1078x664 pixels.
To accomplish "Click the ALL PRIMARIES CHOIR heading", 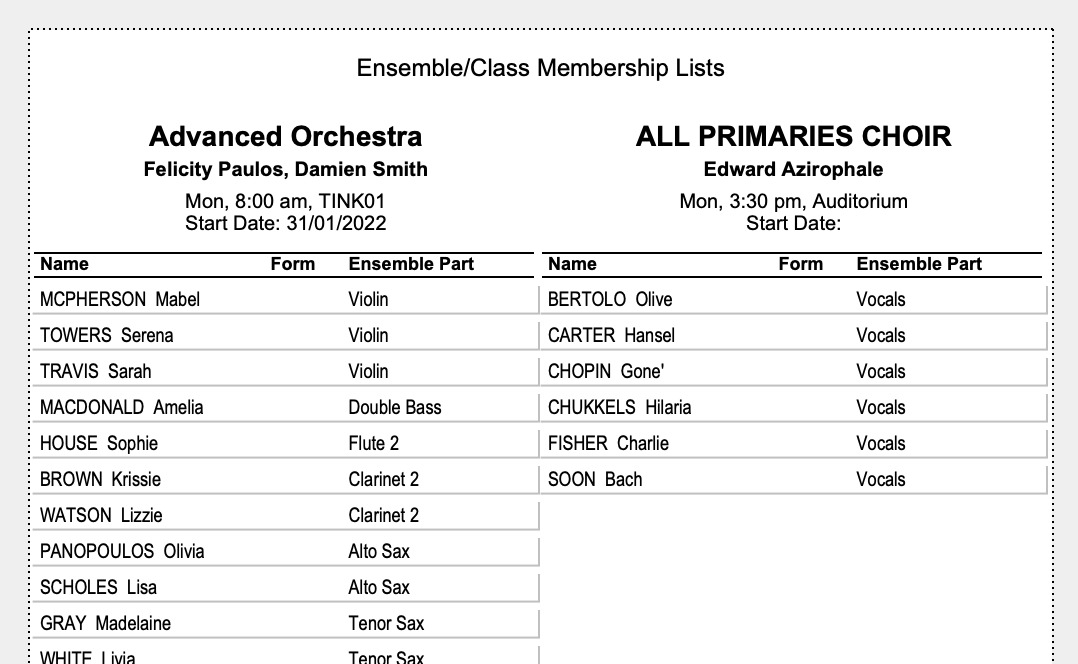I will point(793,136).
